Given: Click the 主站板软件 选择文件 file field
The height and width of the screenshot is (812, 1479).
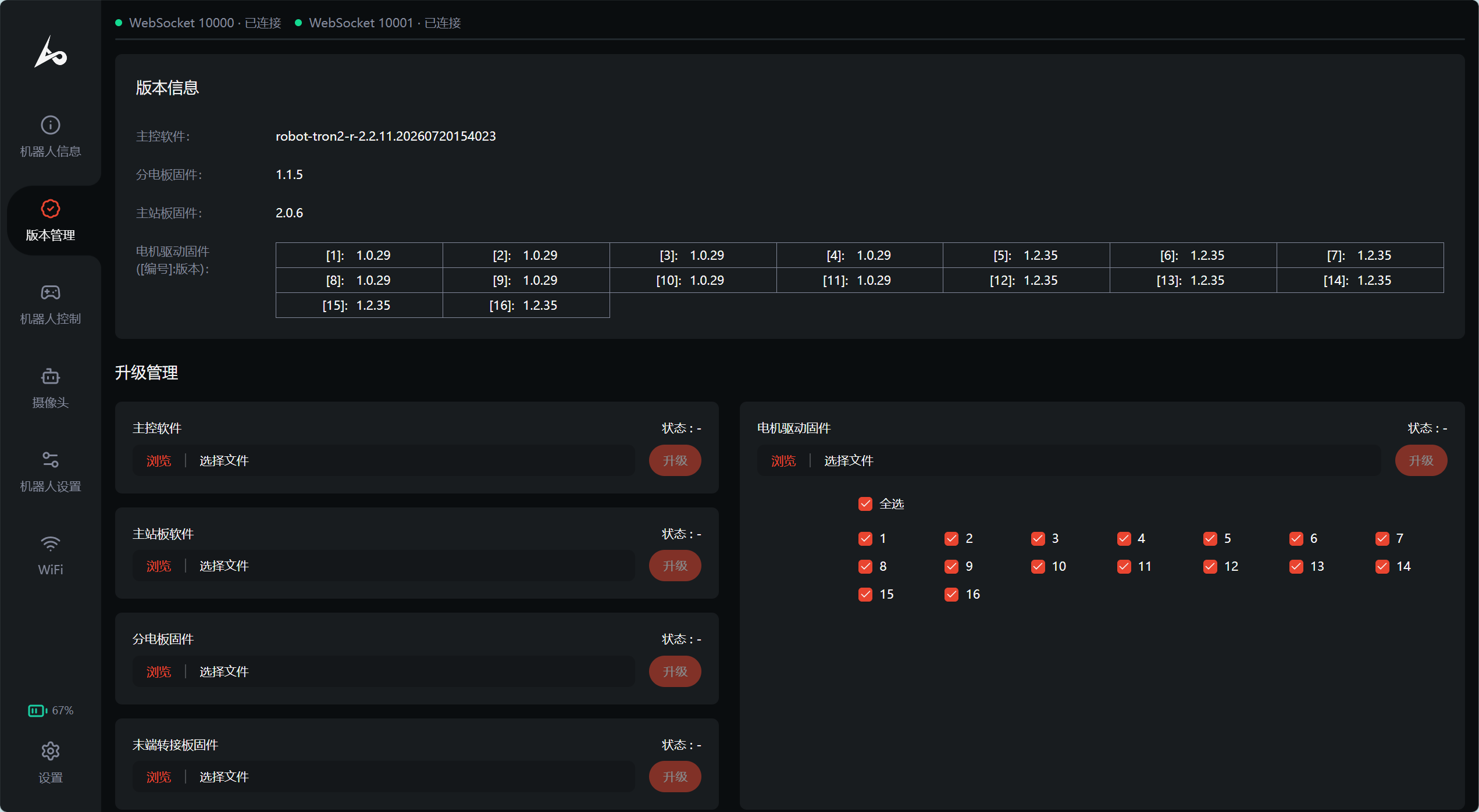Looking at the screenshot, I should click(x=384, y=566).
